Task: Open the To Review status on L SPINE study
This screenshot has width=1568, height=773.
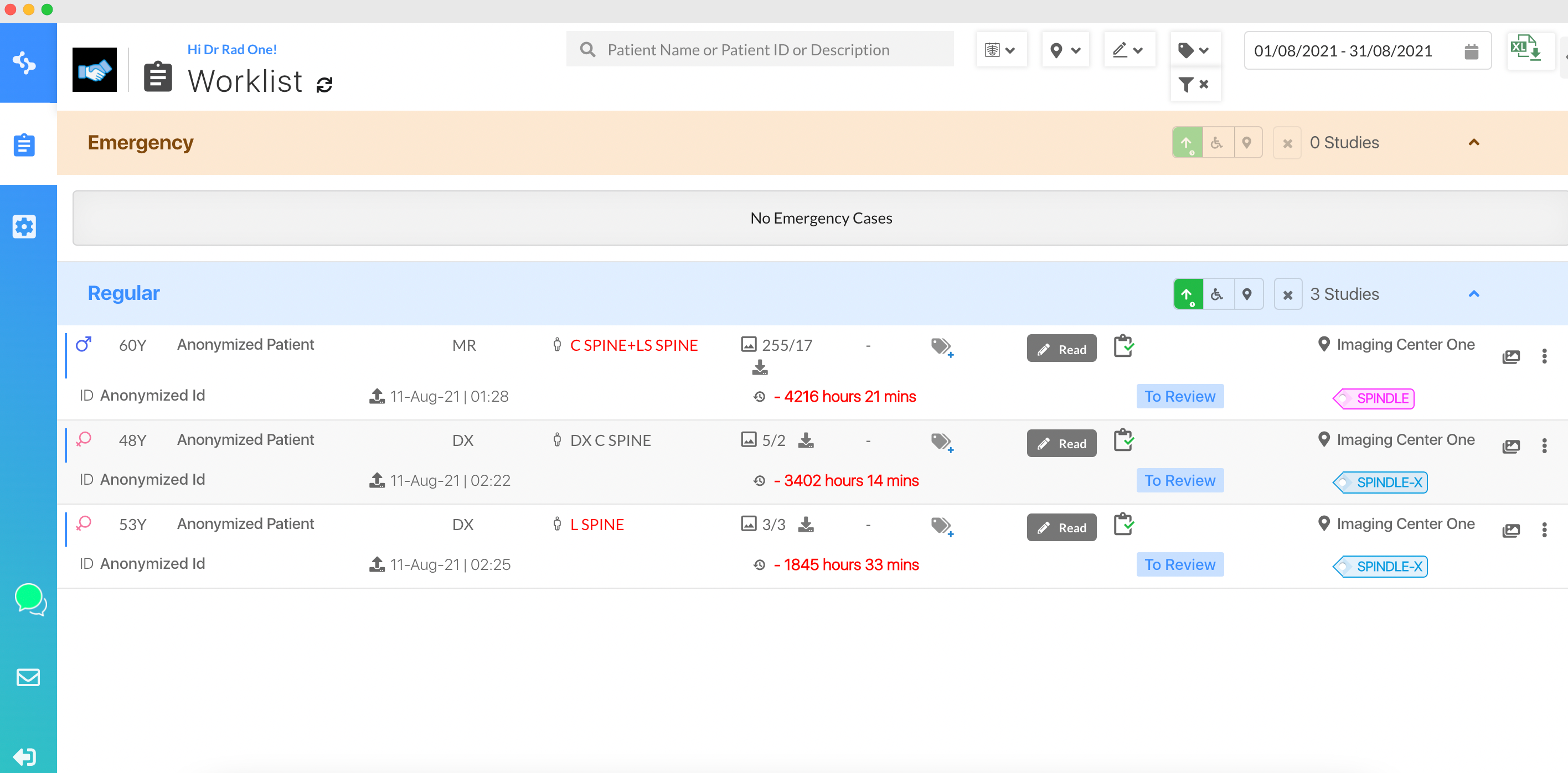Action: click(x=1180, y=564)
